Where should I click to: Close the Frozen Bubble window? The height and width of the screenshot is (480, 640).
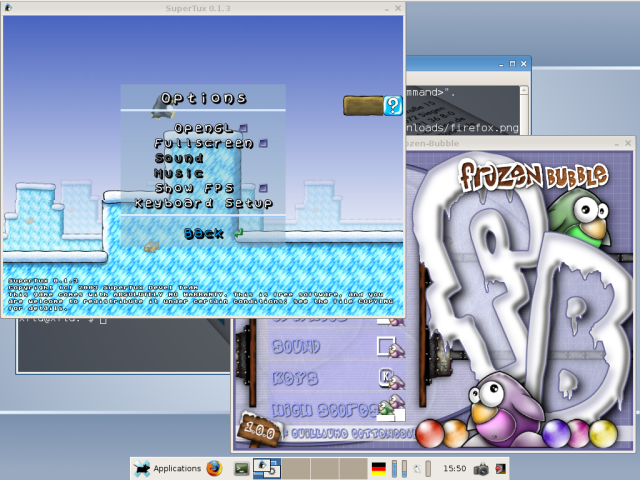[628, 143]
